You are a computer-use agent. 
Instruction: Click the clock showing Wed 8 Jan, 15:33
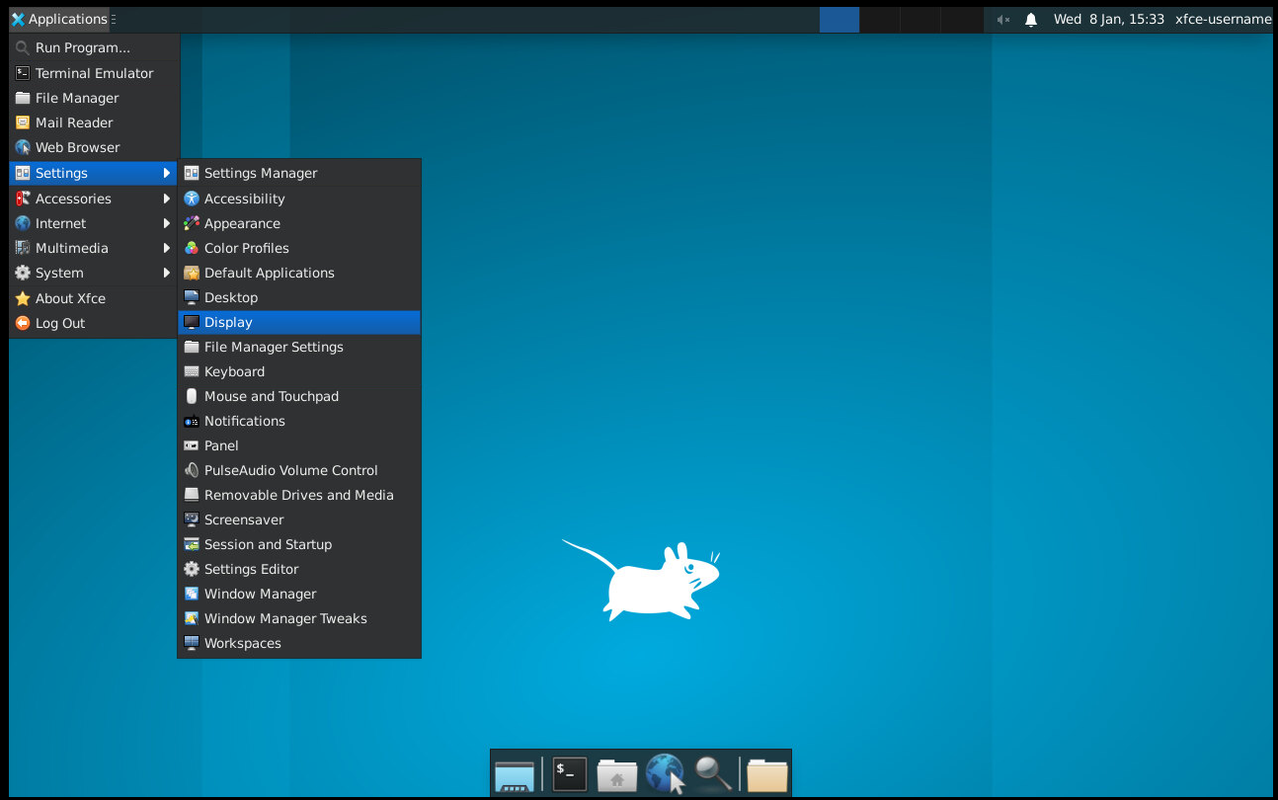pyautogui.click(x=1109, y=19)
